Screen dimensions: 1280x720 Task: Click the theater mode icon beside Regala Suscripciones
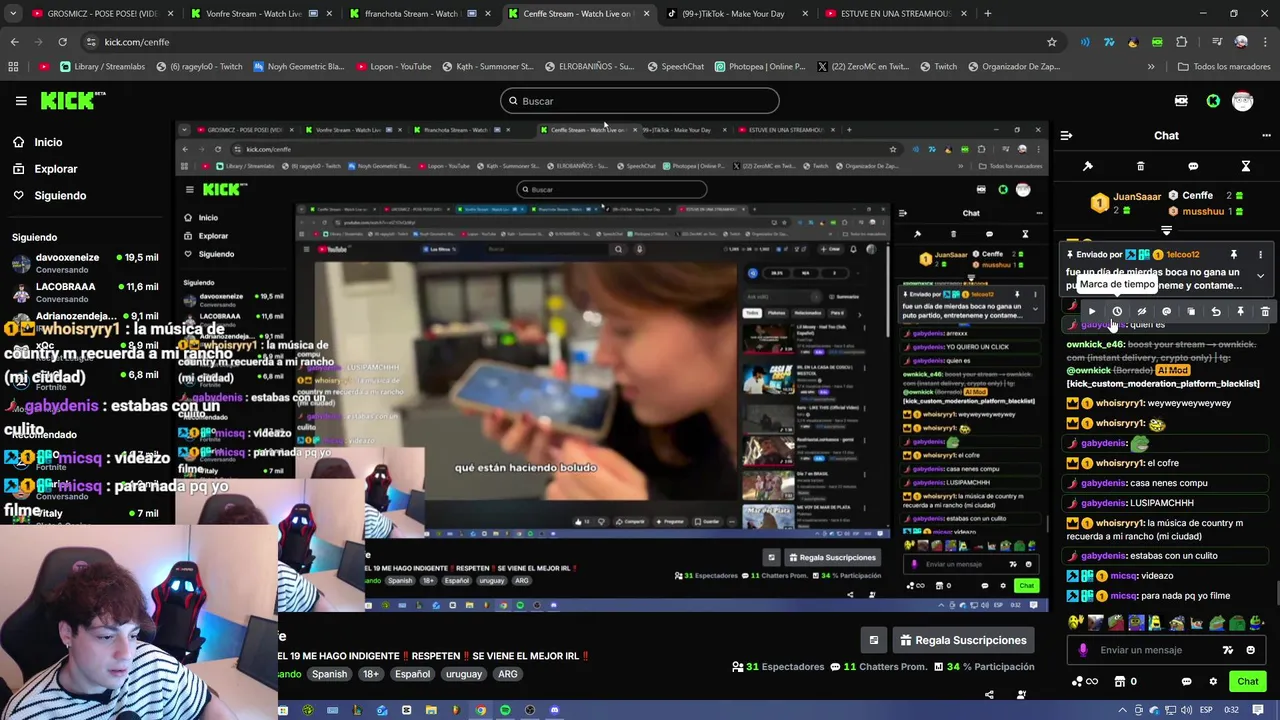point(874,640)
